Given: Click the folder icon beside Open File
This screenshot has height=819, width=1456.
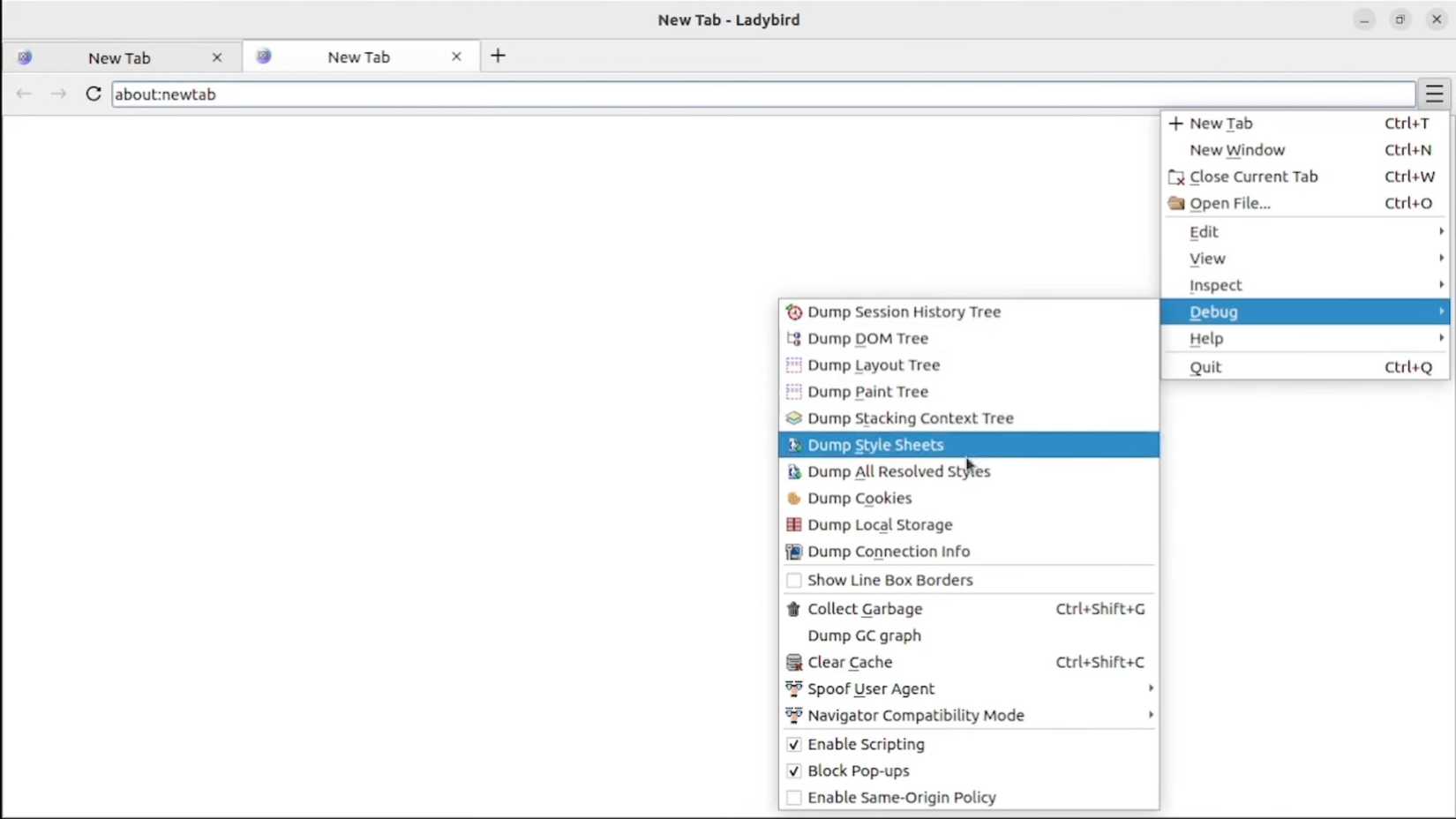Looking at the screenshot, I should (1175, 203).
